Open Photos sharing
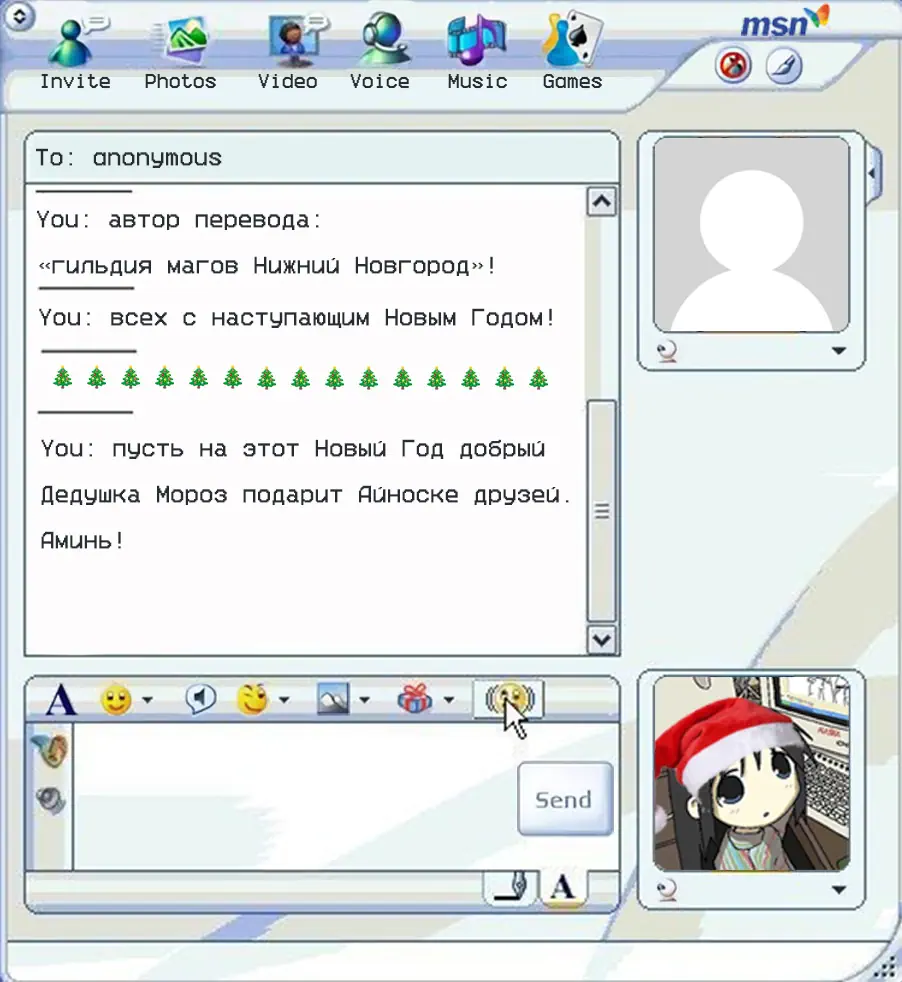This screenshot has height=982, width=902. point(180,46)
